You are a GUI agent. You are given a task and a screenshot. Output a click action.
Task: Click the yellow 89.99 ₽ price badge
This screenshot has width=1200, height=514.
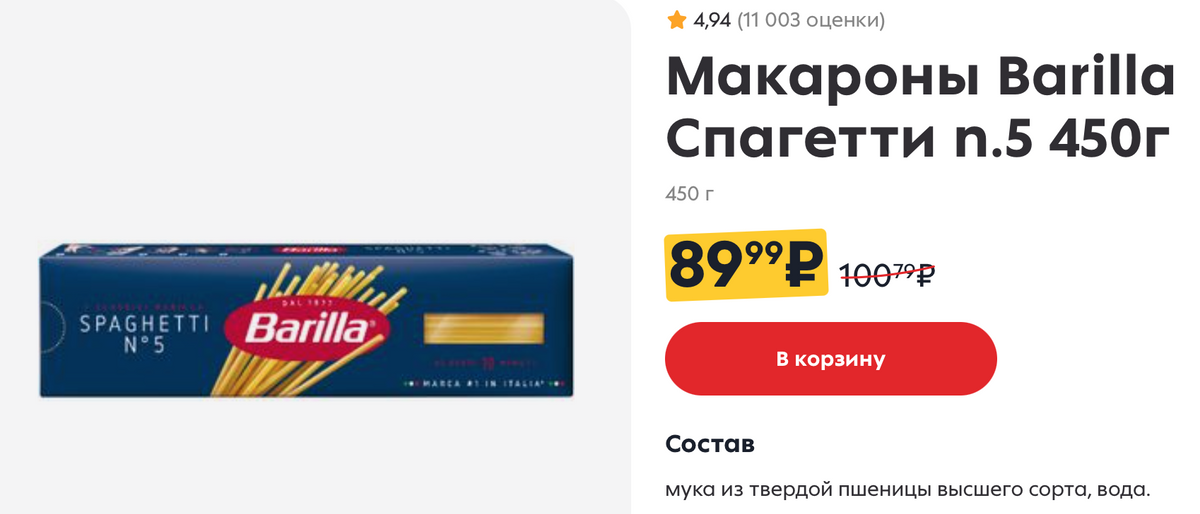(x=746, y=265)
